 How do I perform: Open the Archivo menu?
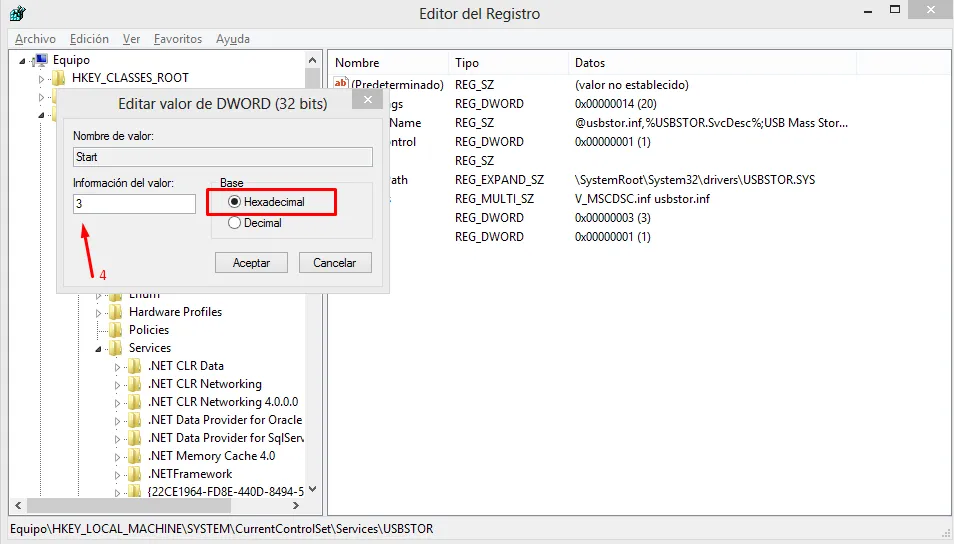35,39
